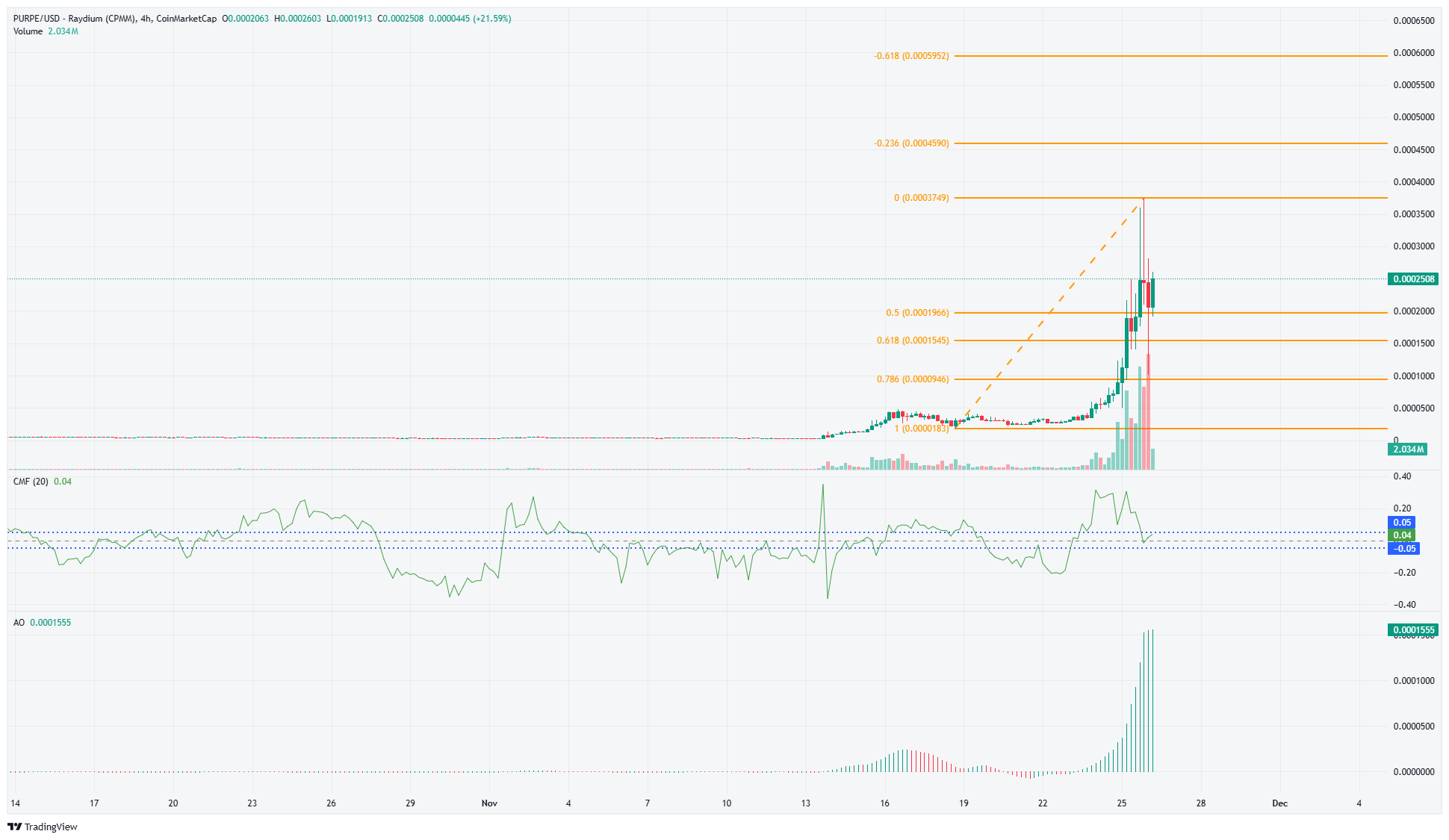Click the blue -0.05 CMF level tag

1403,549
